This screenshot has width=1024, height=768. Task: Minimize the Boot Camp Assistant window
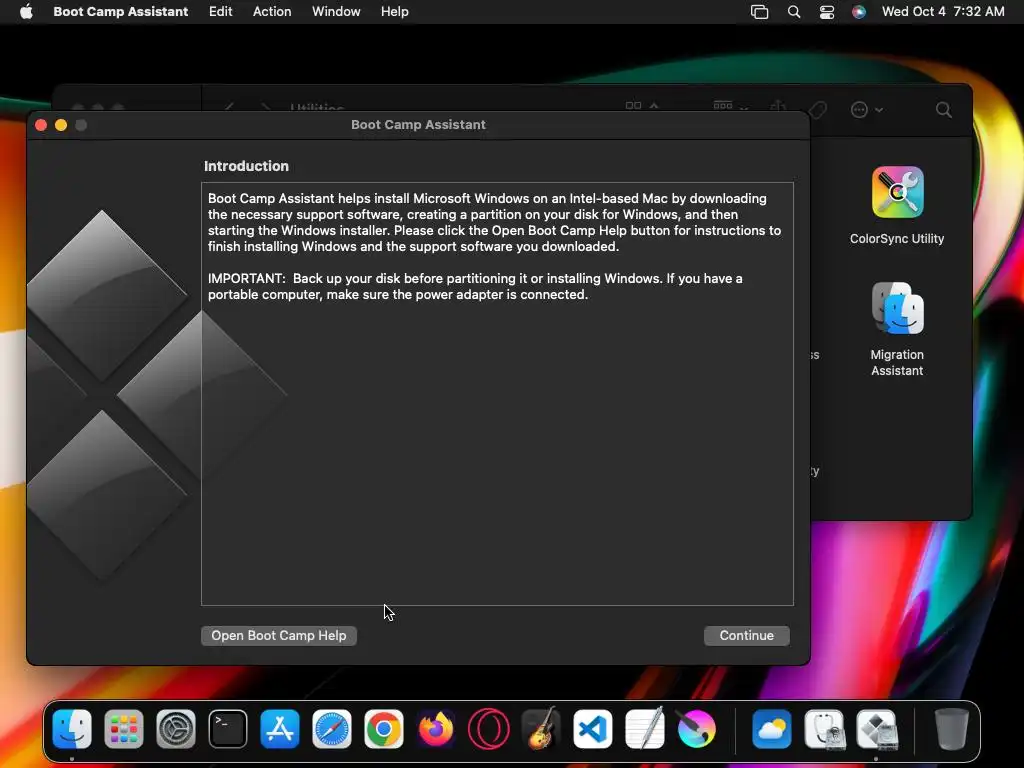pos(61,125)
